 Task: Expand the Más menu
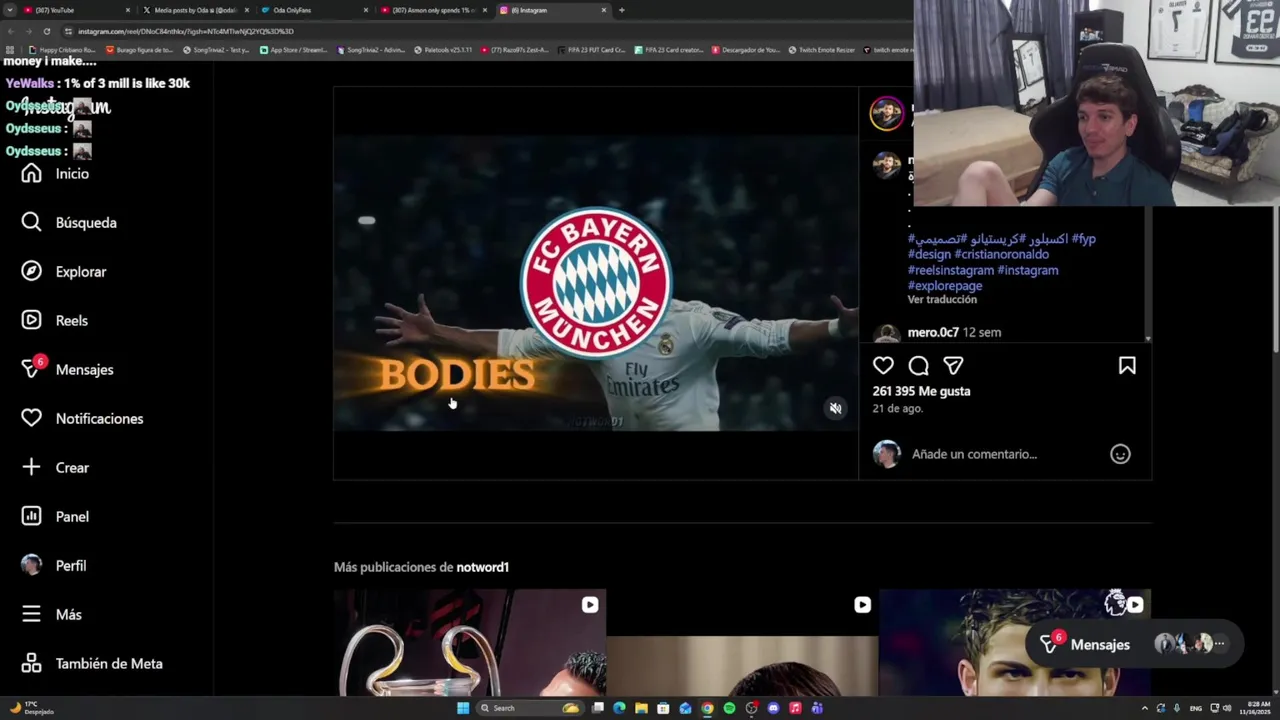coord(52,615)
